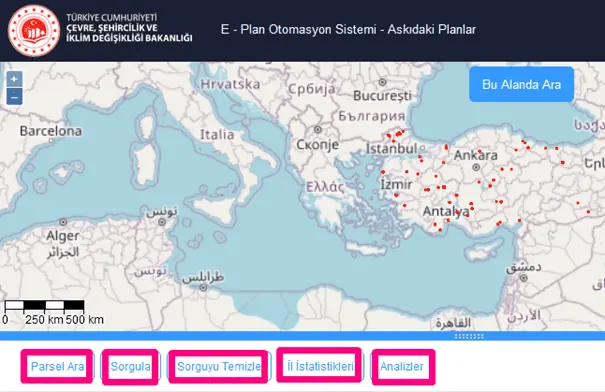Click the dotted panel resize handle
Image resolution: width=605 pixels, height=392 pixels.
[x=469, y=336]
